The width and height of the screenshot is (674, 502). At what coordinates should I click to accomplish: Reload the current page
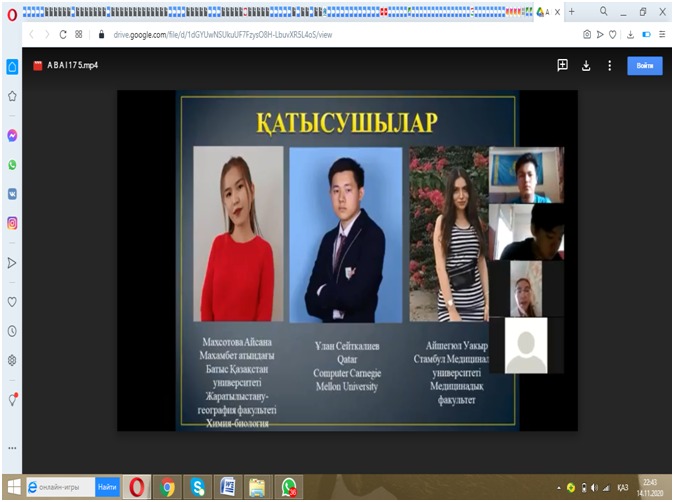[x=63, y=34]
